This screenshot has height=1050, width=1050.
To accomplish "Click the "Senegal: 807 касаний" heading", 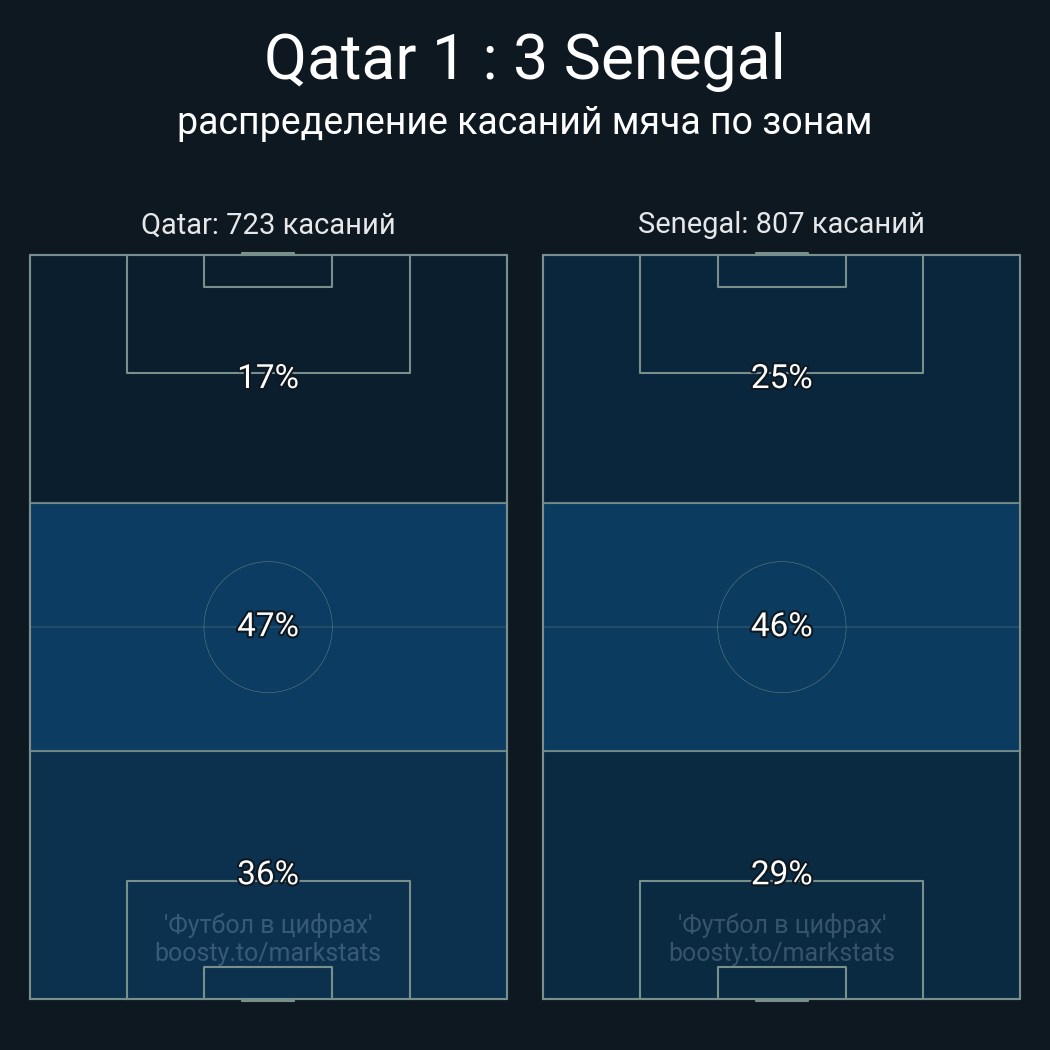I will tap(781, 223).
